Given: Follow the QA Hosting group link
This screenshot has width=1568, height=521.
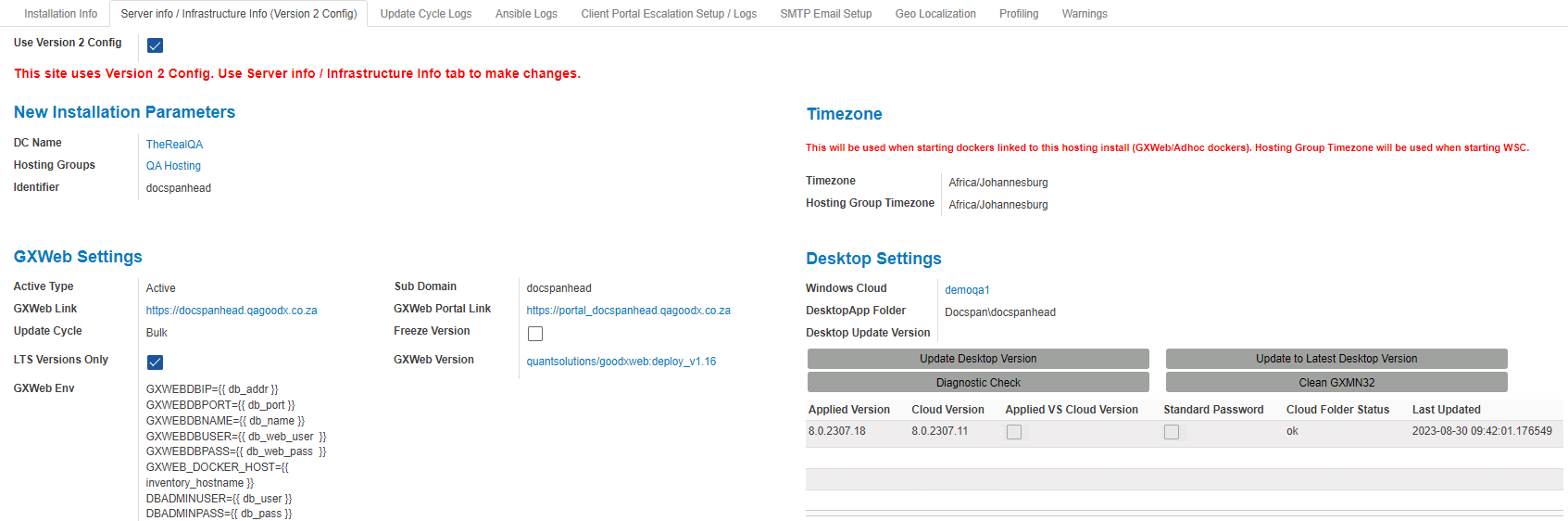Looking at the screenshot, I should tap(173, 166).
